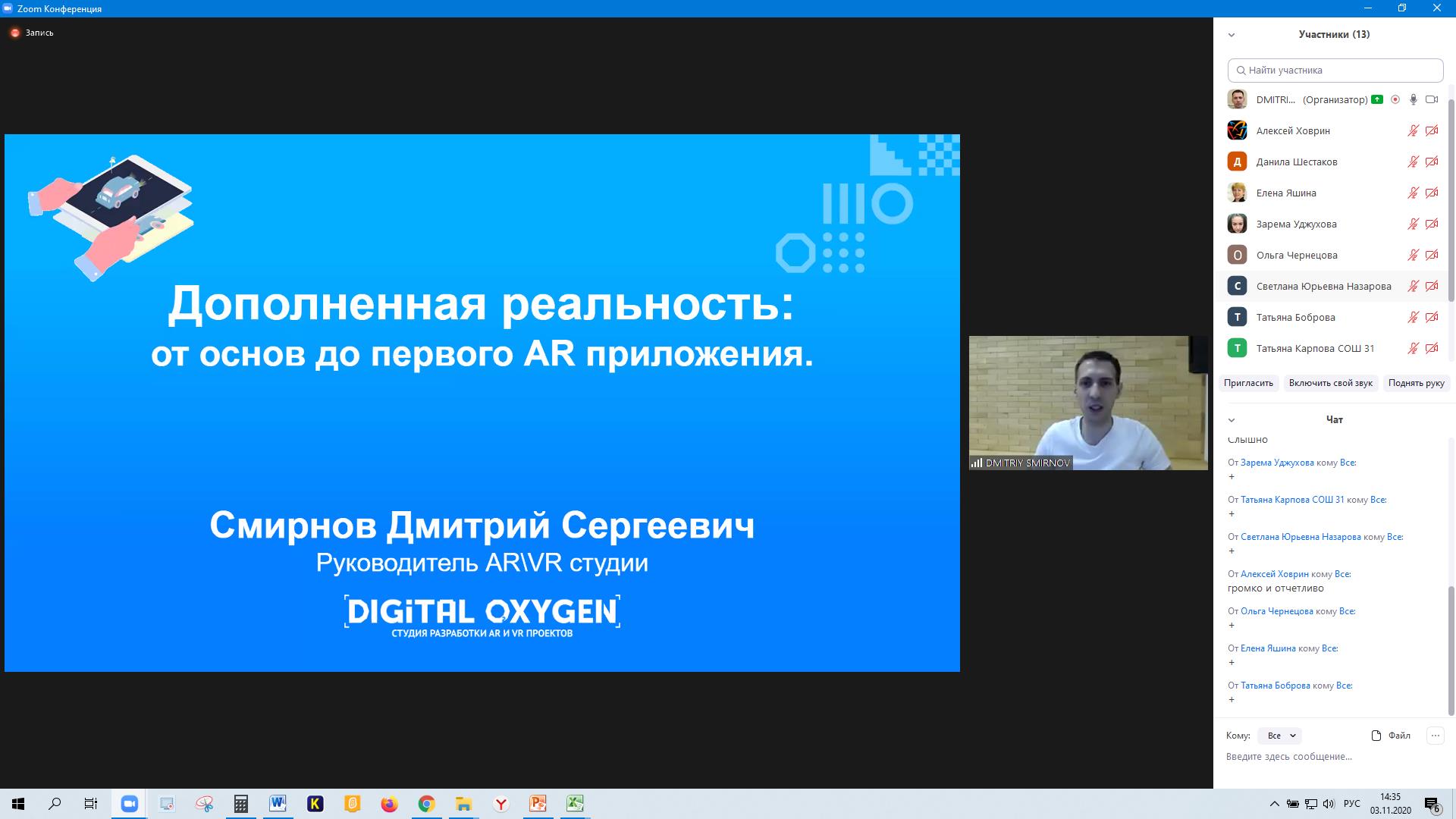
Task: Click Татьяна Карпова СОШ 31's green avatar
Action: click(x=1237, y=348)
